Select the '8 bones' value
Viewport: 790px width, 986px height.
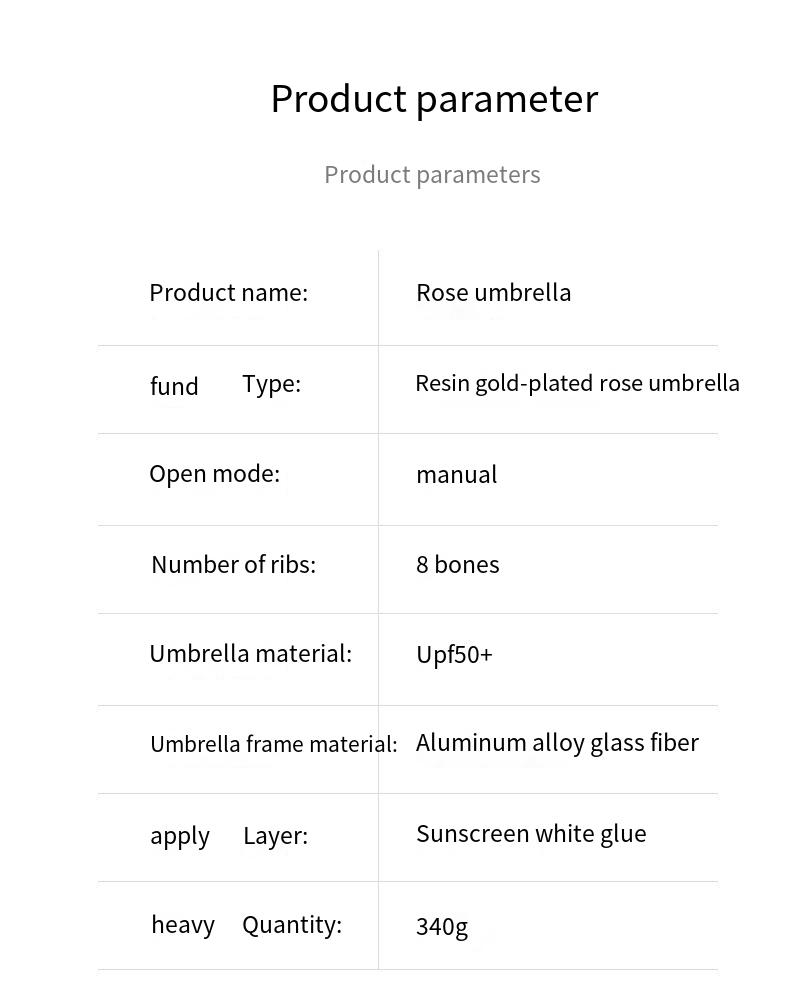click(x=458, y=565)
